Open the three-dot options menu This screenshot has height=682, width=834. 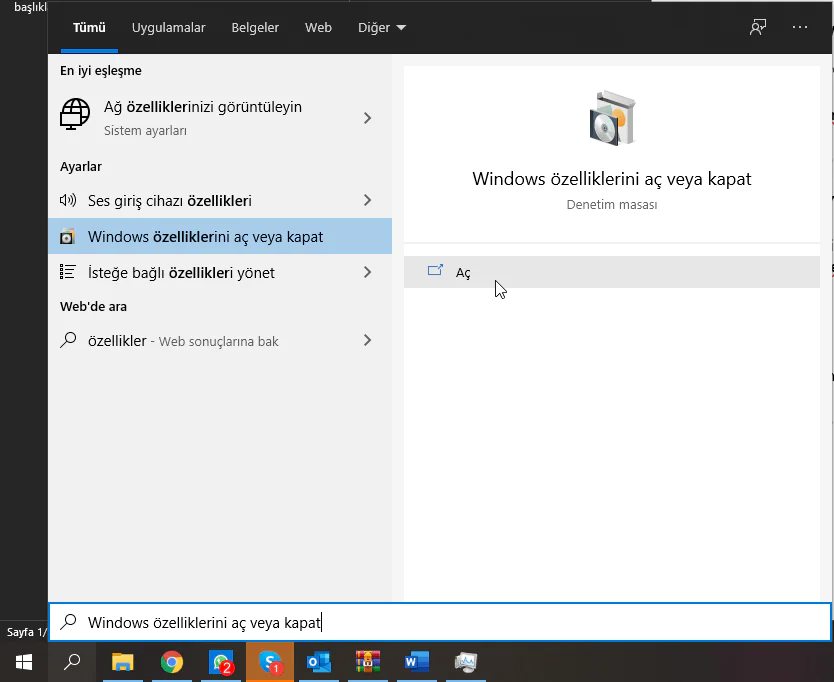[800, 27]
